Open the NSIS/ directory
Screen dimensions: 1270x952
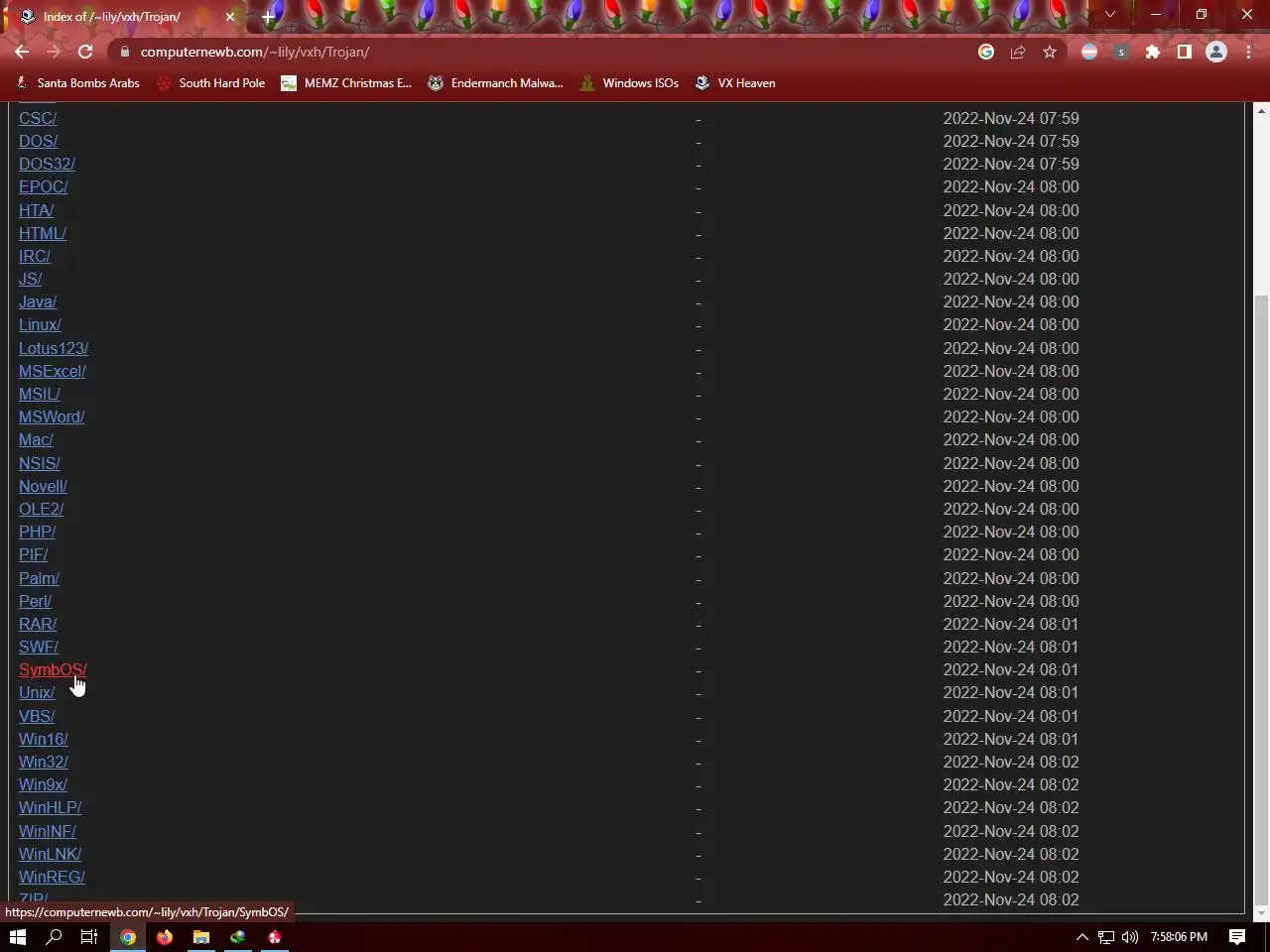[40, 463]
